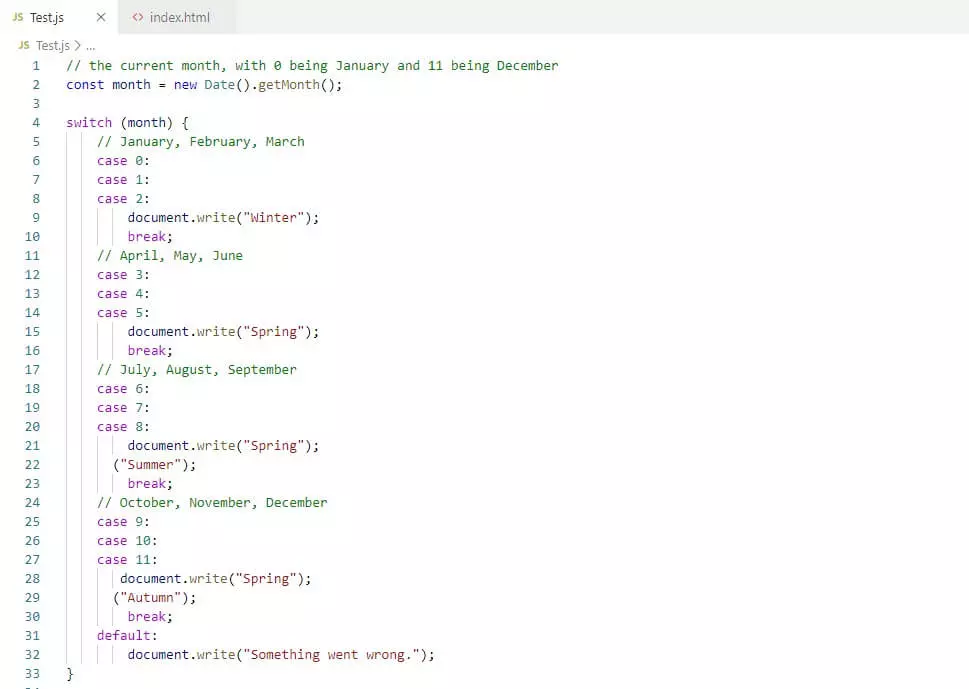Select the Test.js tab label
Screen dimensions: 969x689
click(47, 17)
